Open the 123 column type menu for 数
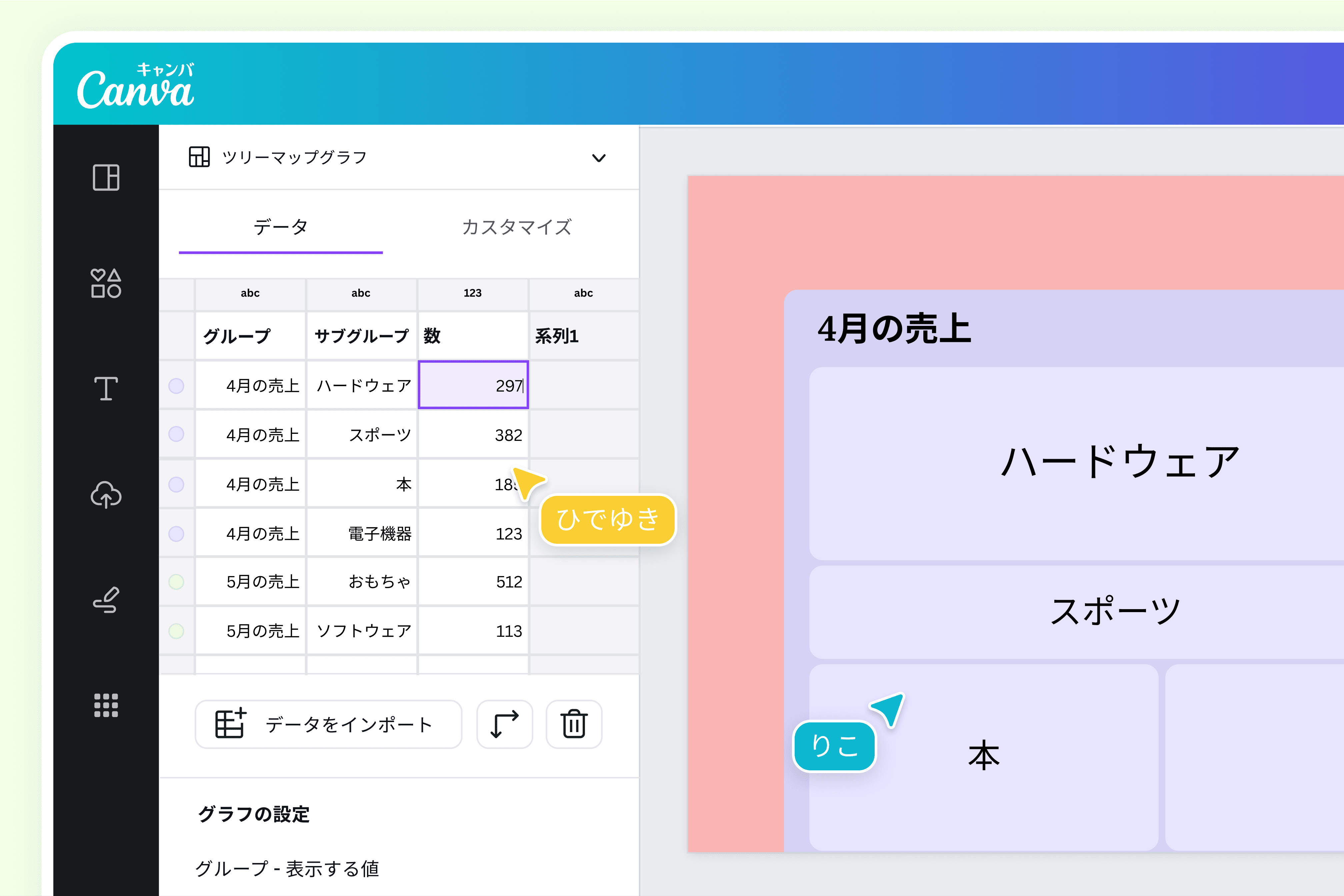This screenshot has width=1344, height=896. coord(473,294)
